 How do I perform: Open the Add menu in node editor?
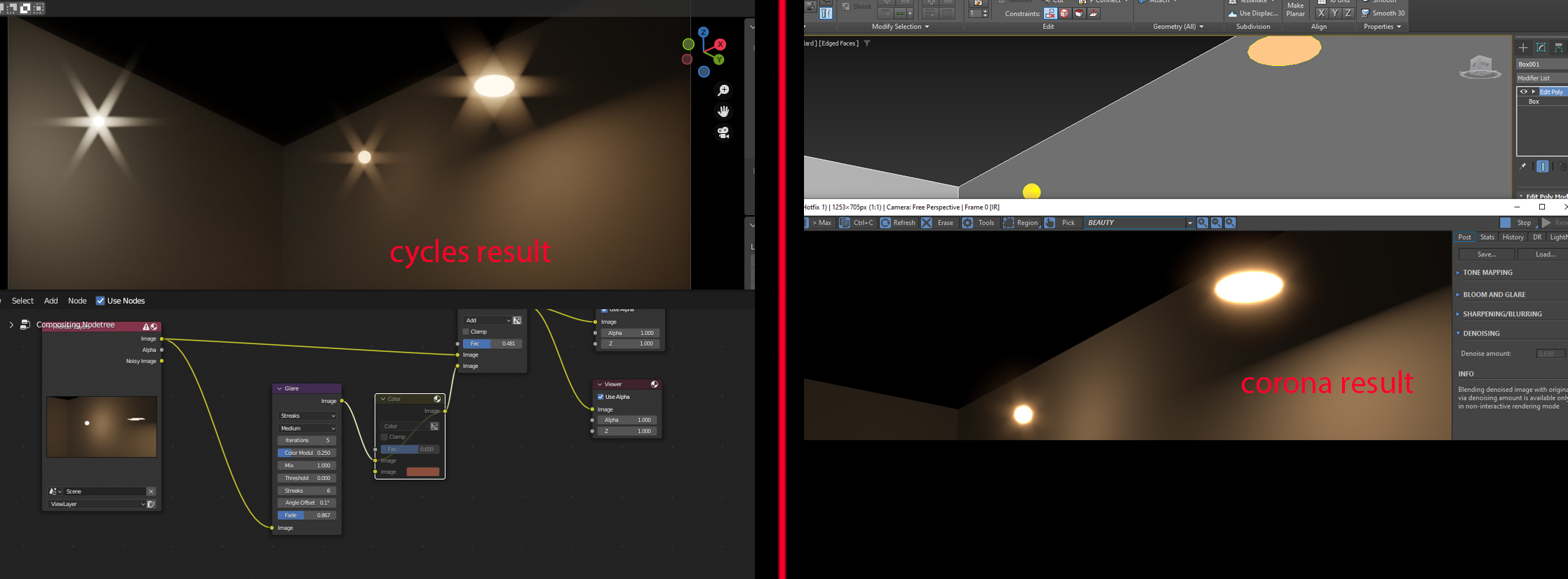51,301
